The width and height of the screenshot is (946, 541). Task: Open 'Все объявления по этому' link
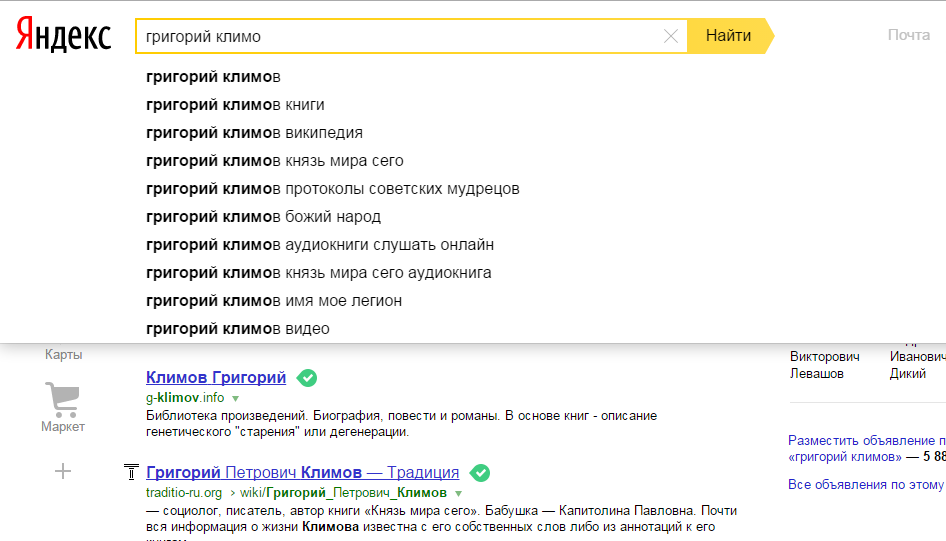pyautogui.click(x=866, y=484)
